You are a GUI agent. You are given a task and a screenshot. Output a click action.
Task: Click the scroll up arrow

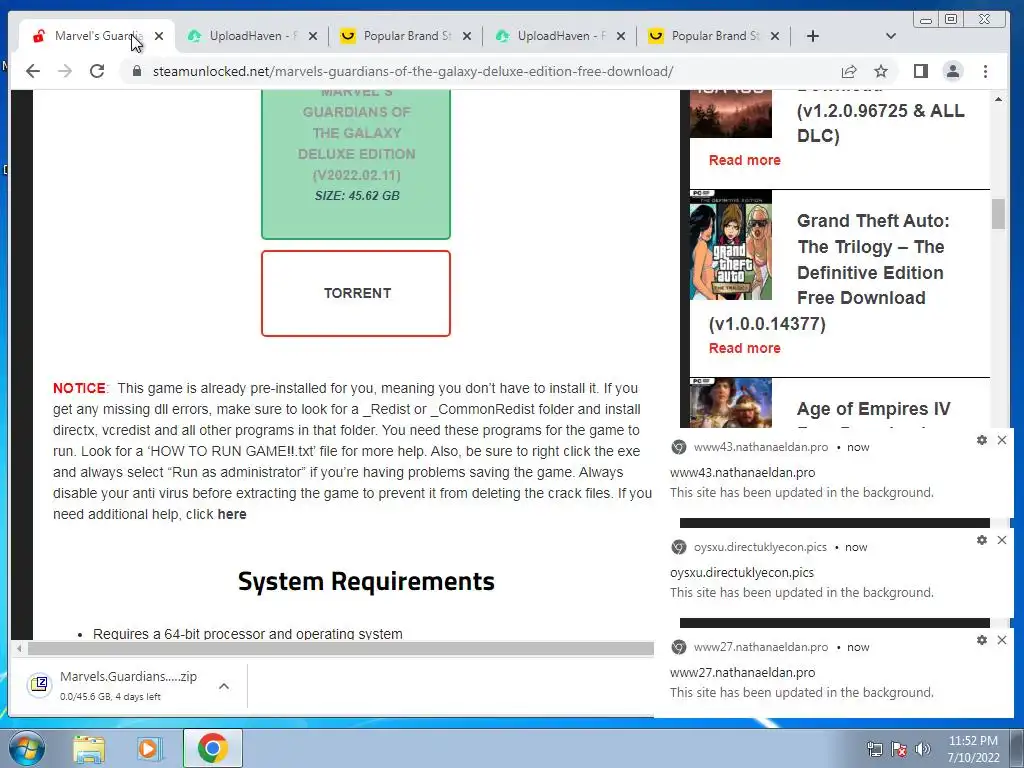pyautogui.click(x=998, y=99)
